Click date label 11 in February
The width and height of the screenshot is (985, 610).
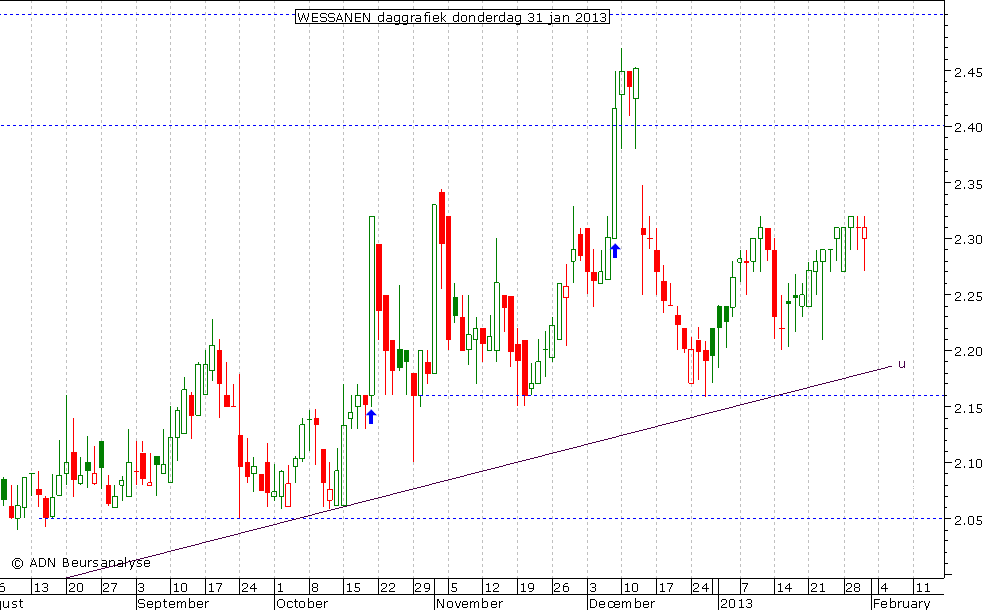[922, 588]
